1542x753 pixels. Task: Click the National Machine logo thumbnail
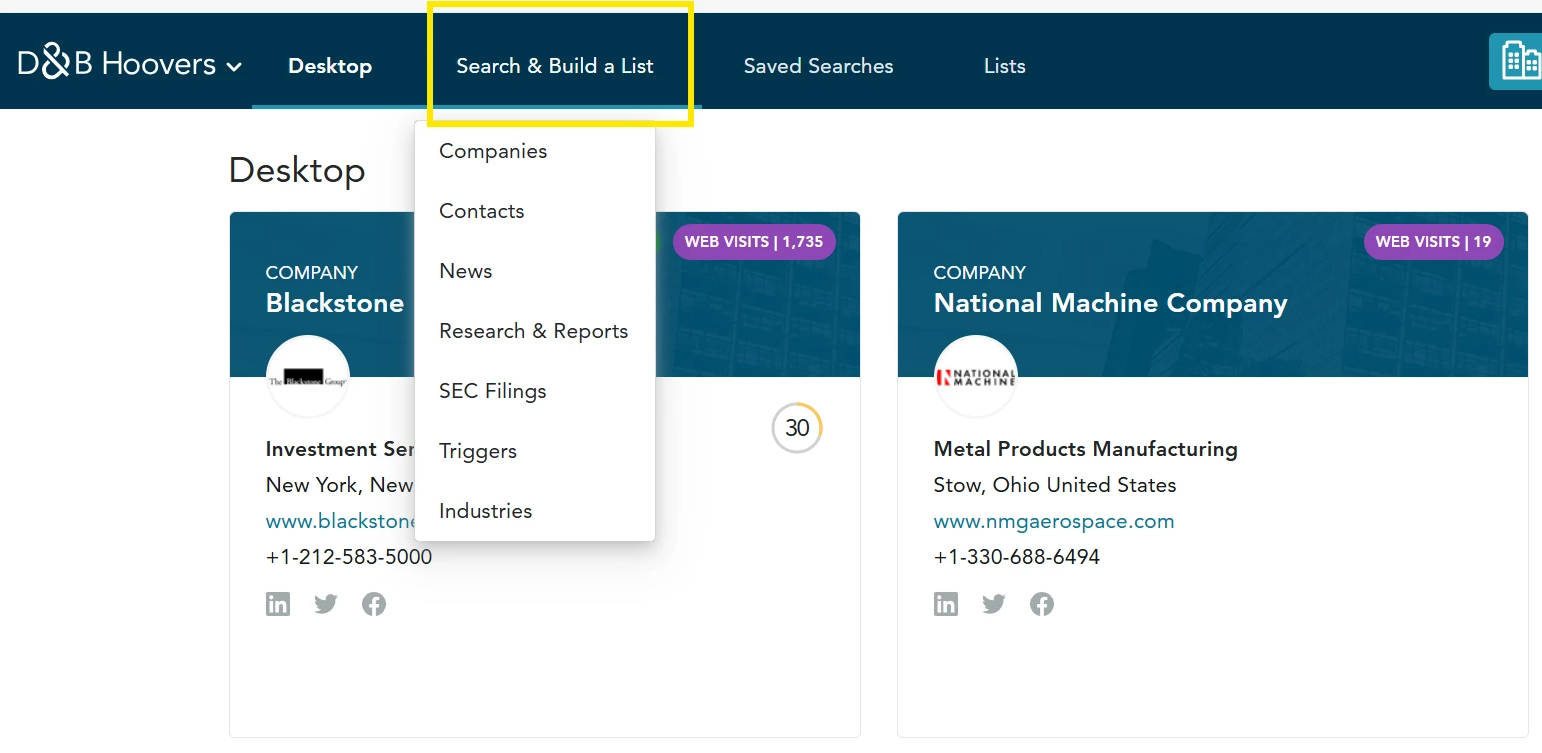point(976,377)
